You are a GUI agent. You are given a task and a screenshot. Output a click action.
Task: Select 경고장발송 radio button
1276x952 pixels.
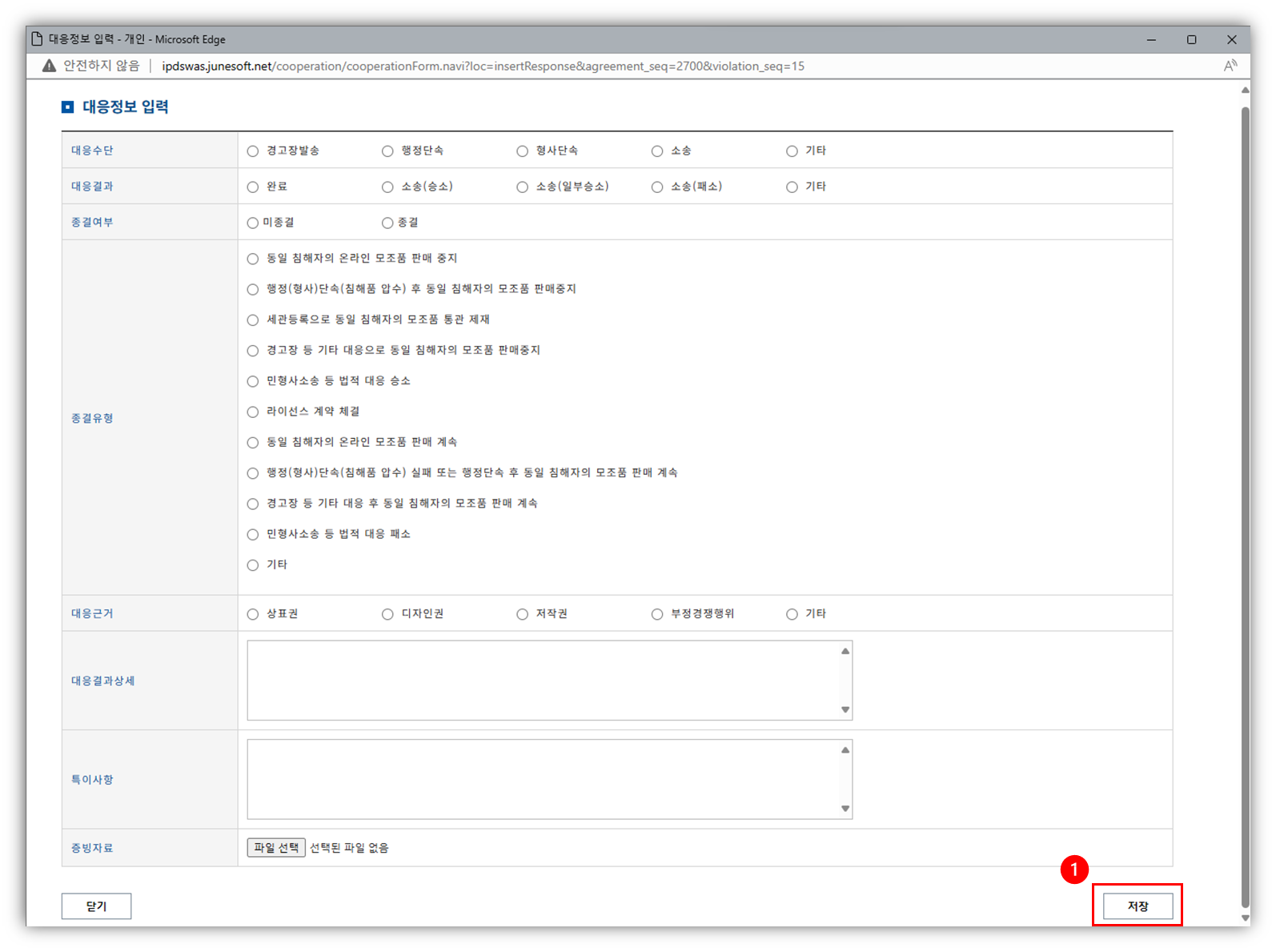pyautogui.click(x=253, y=151)
